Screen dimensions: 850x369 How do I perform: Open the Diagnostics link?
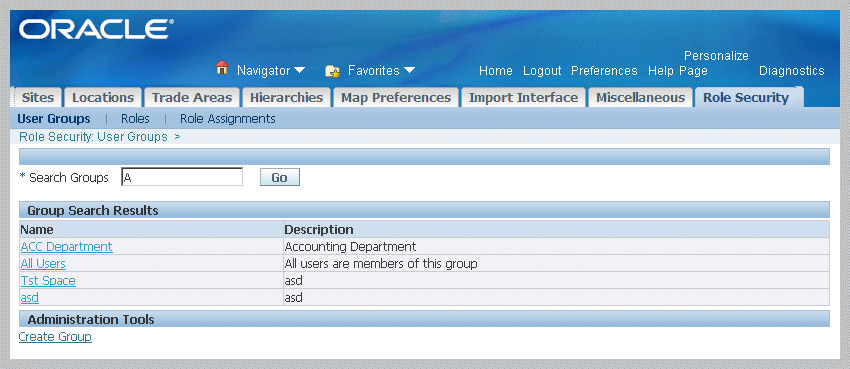(x=791, y=71)
